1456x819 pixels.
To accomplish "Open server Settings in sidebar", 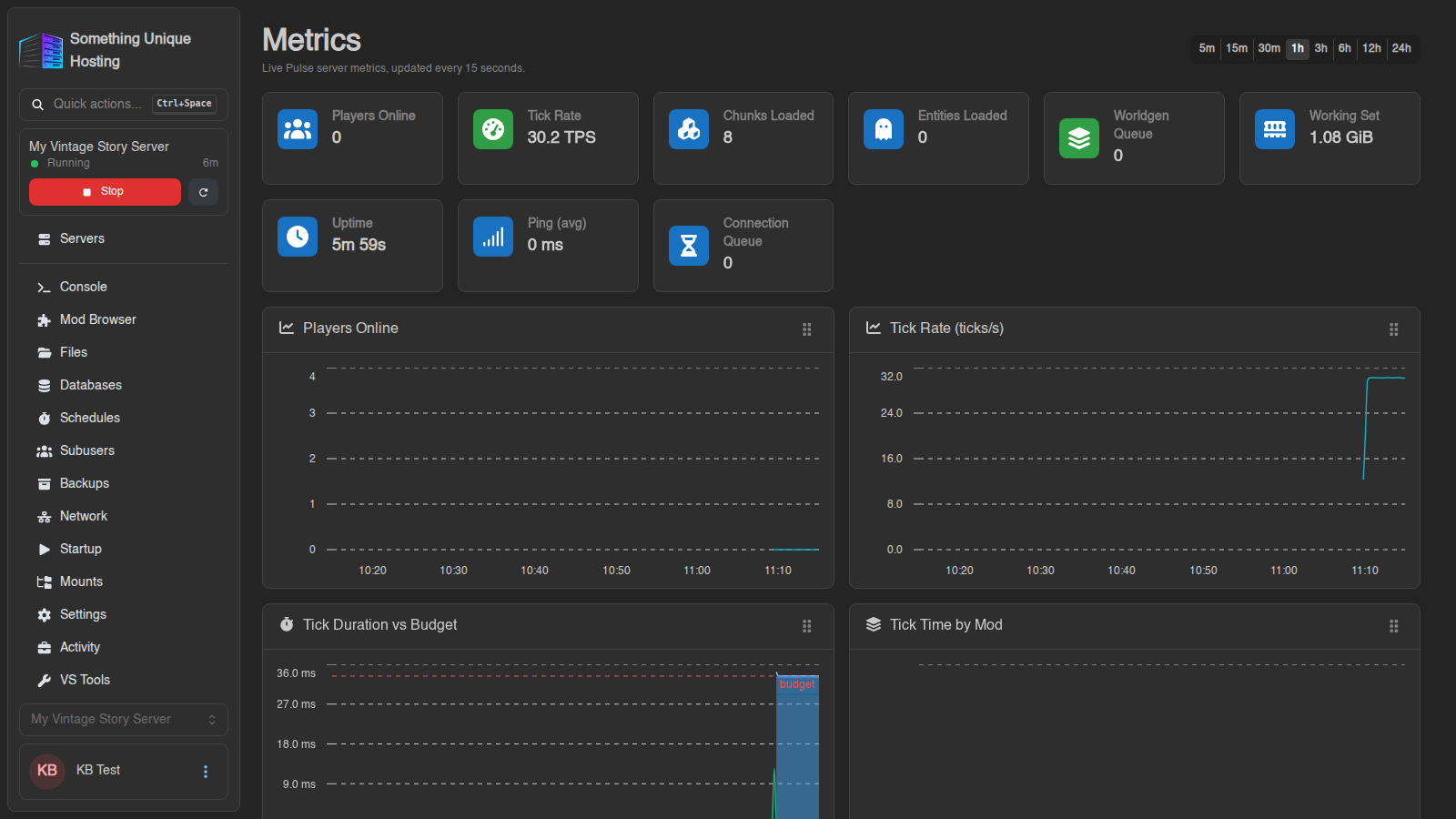I will 124,614.
